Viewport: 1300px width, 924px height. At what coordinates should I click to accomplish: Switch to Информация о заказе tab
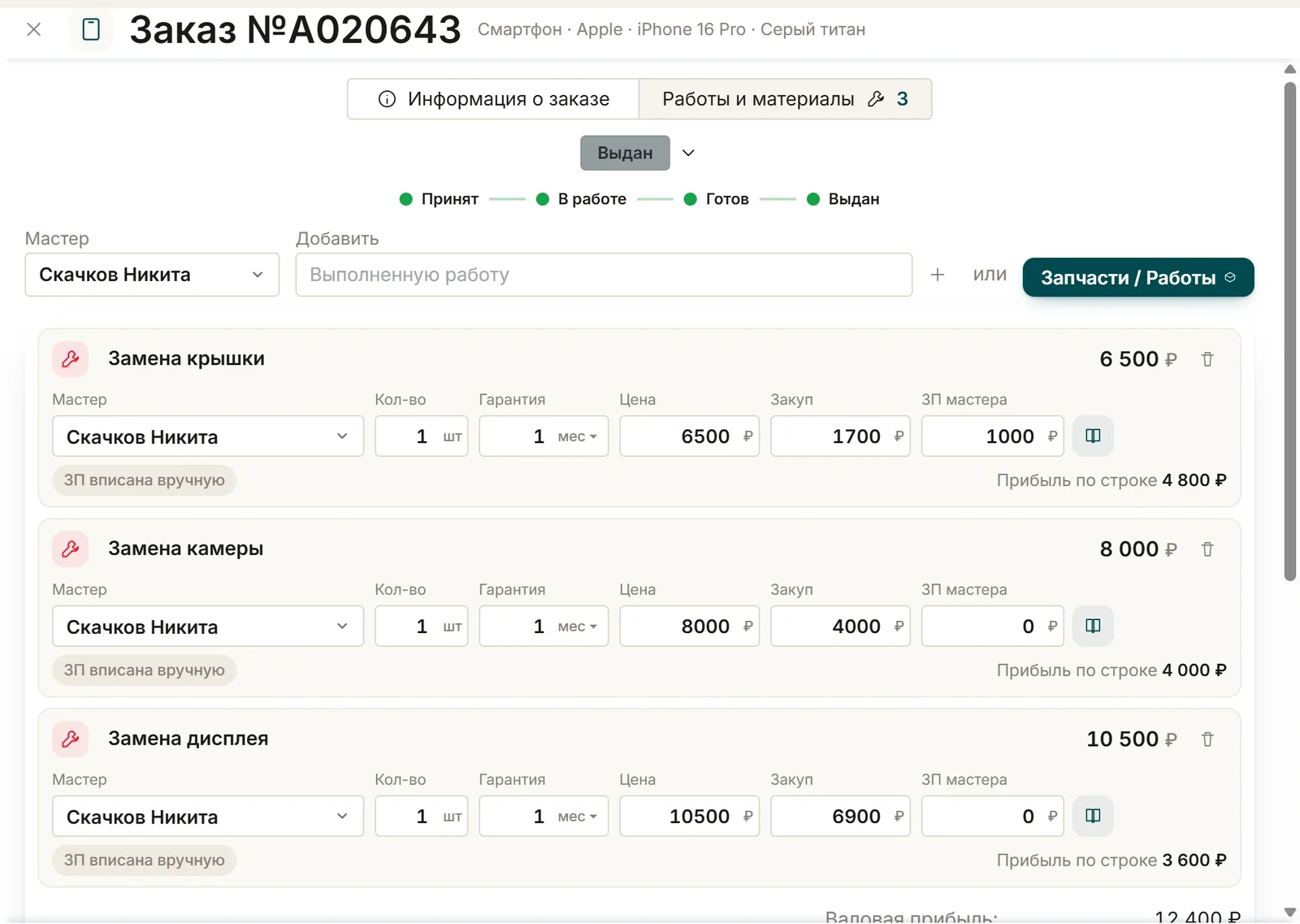pyautogui.click(x=493, y=99)
